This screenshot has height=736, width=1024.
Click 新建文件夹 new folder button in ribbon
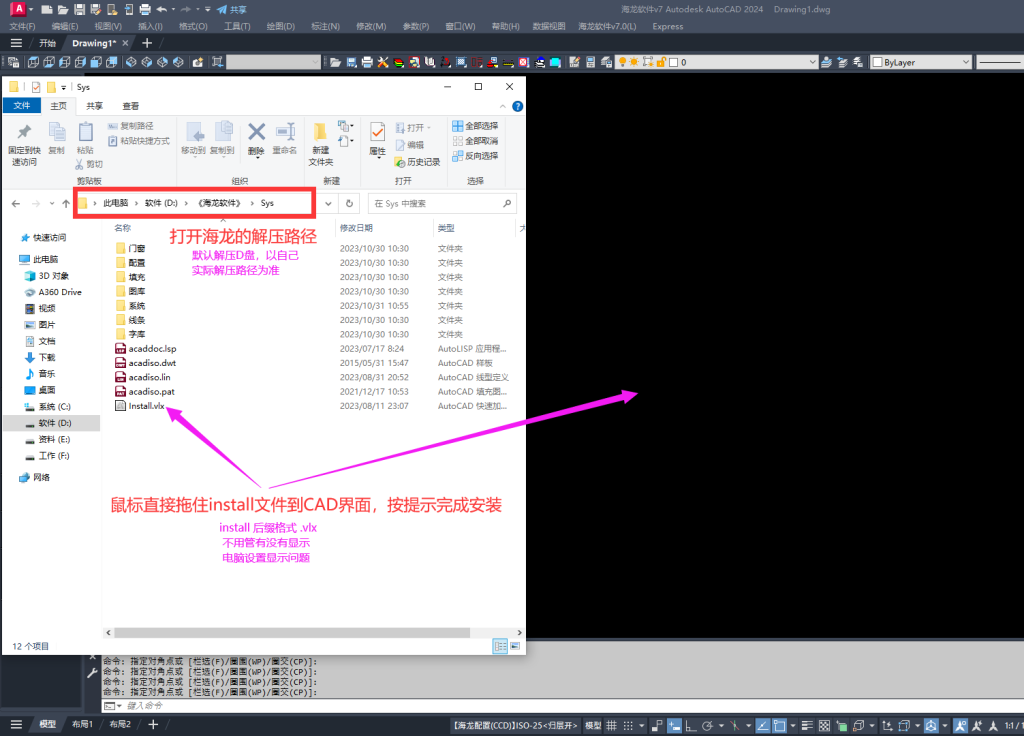[321, 144]
